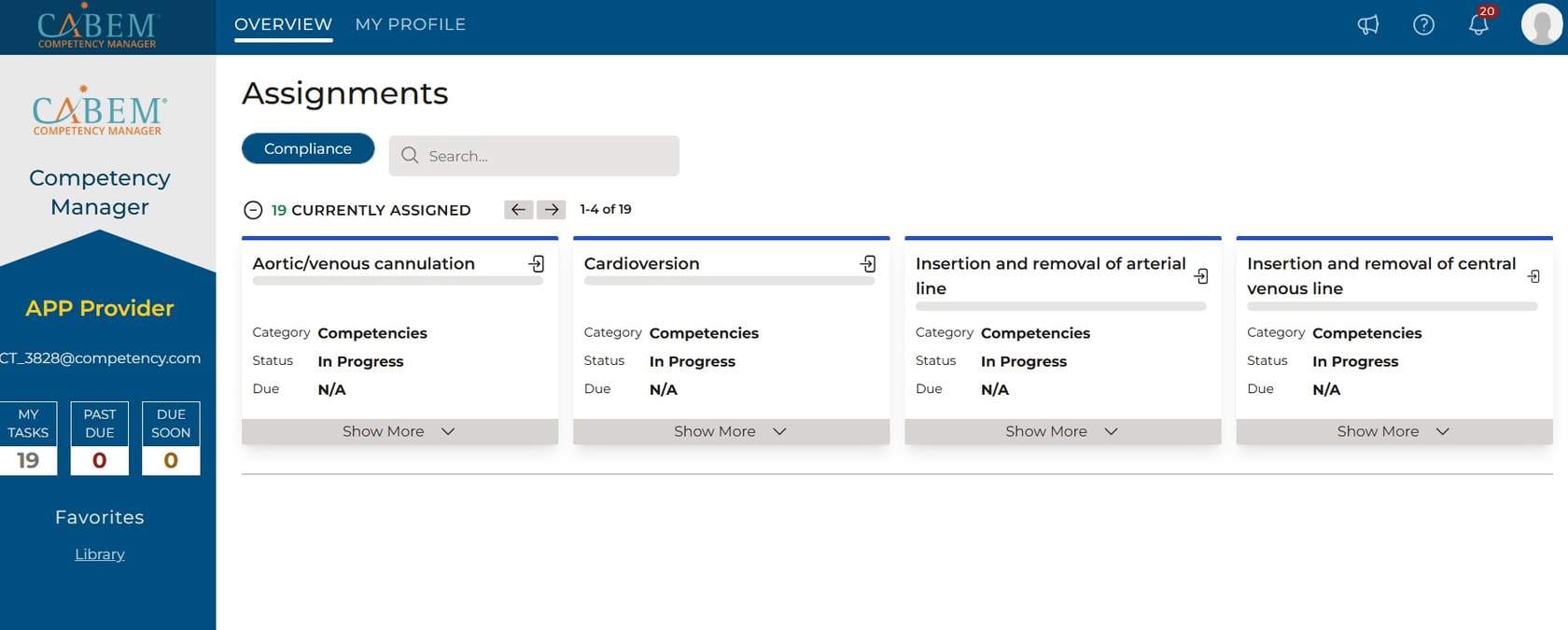This screenshot has height=630, width=1568.
Task: Open arterial line assignment launch icon
Action: coord(1201,276)
